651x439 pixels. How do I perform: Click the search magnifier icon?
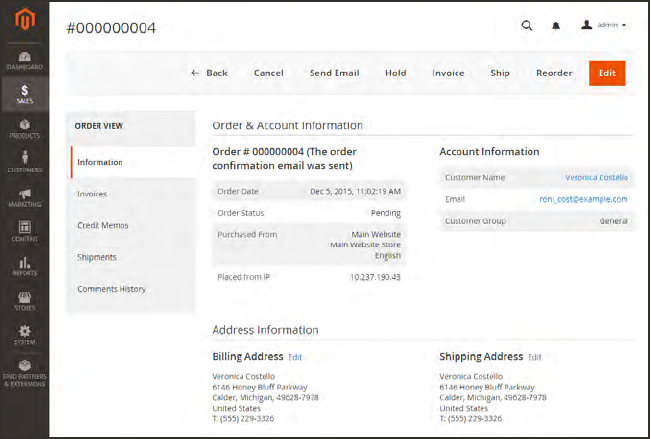[527, 26]
